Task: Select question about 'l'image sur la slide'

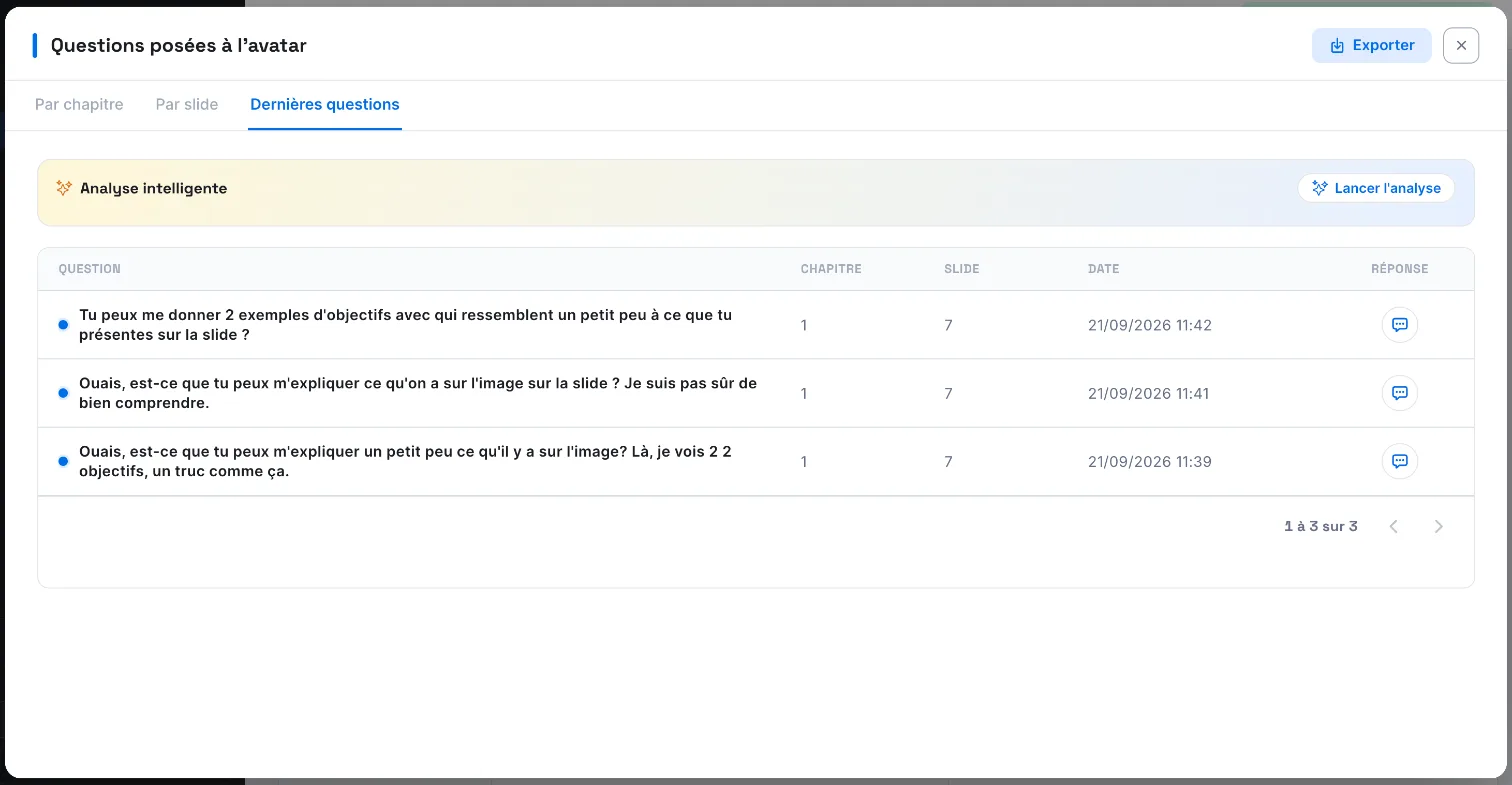Action: [418, 393]
